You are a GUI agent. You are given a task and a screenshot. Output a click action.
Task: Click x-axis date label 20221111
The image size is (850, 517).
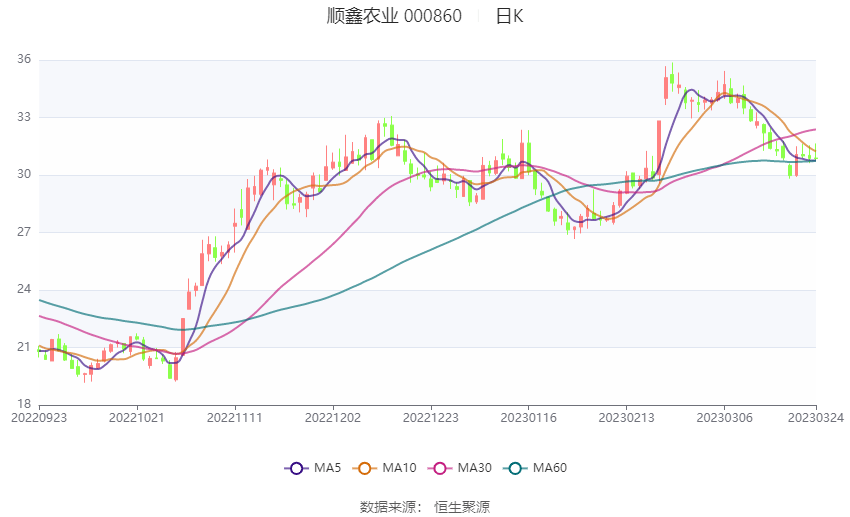coord(235,418)
